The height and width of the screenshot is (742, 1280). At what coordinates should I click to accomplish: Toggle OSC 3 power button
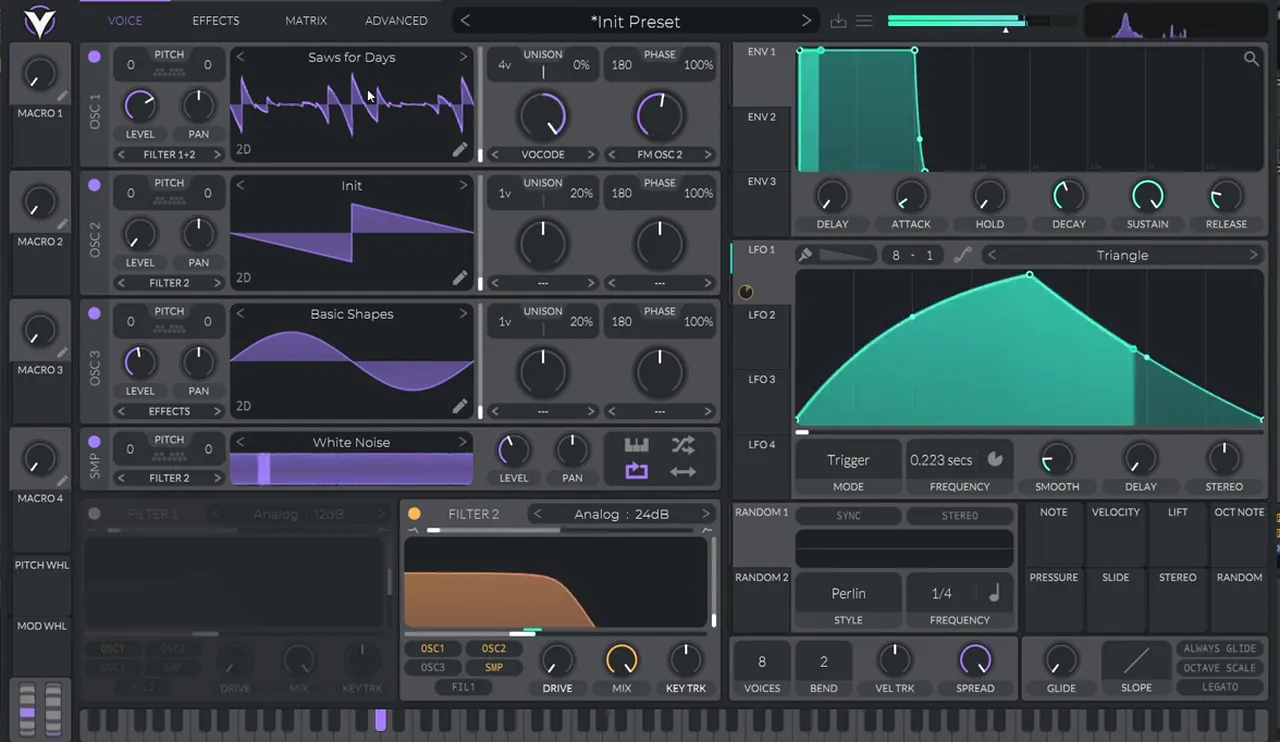(x=94, y=313)
